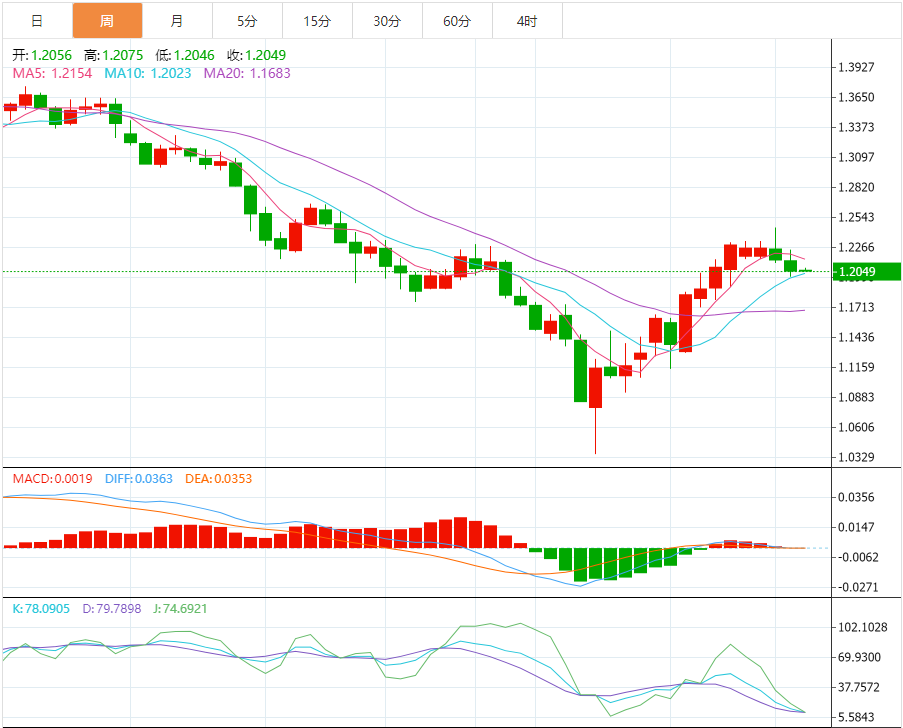Switch to the 5分 interval tab
The height and width of the screenshot is (728, 903).
tap(247, 20)
